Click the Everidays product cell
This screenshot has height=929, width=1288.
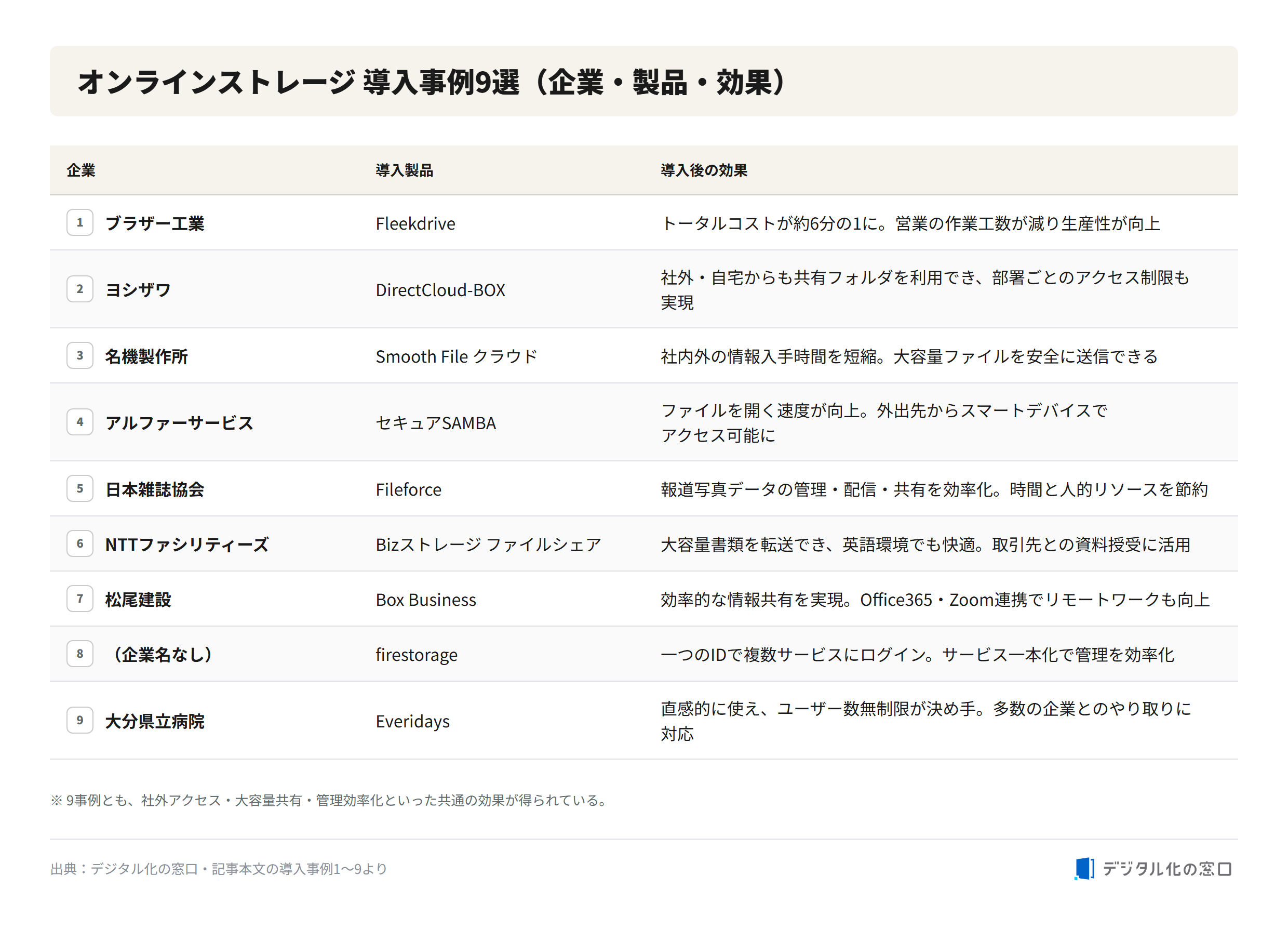[x=412, y=721]
